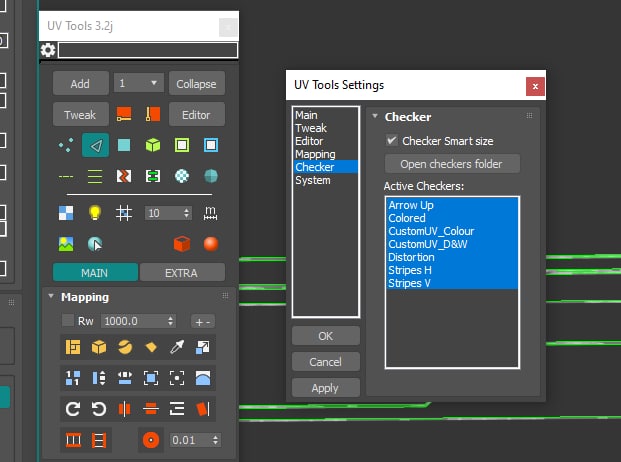Select the face triangle selection icon

[x=95, y=145]
